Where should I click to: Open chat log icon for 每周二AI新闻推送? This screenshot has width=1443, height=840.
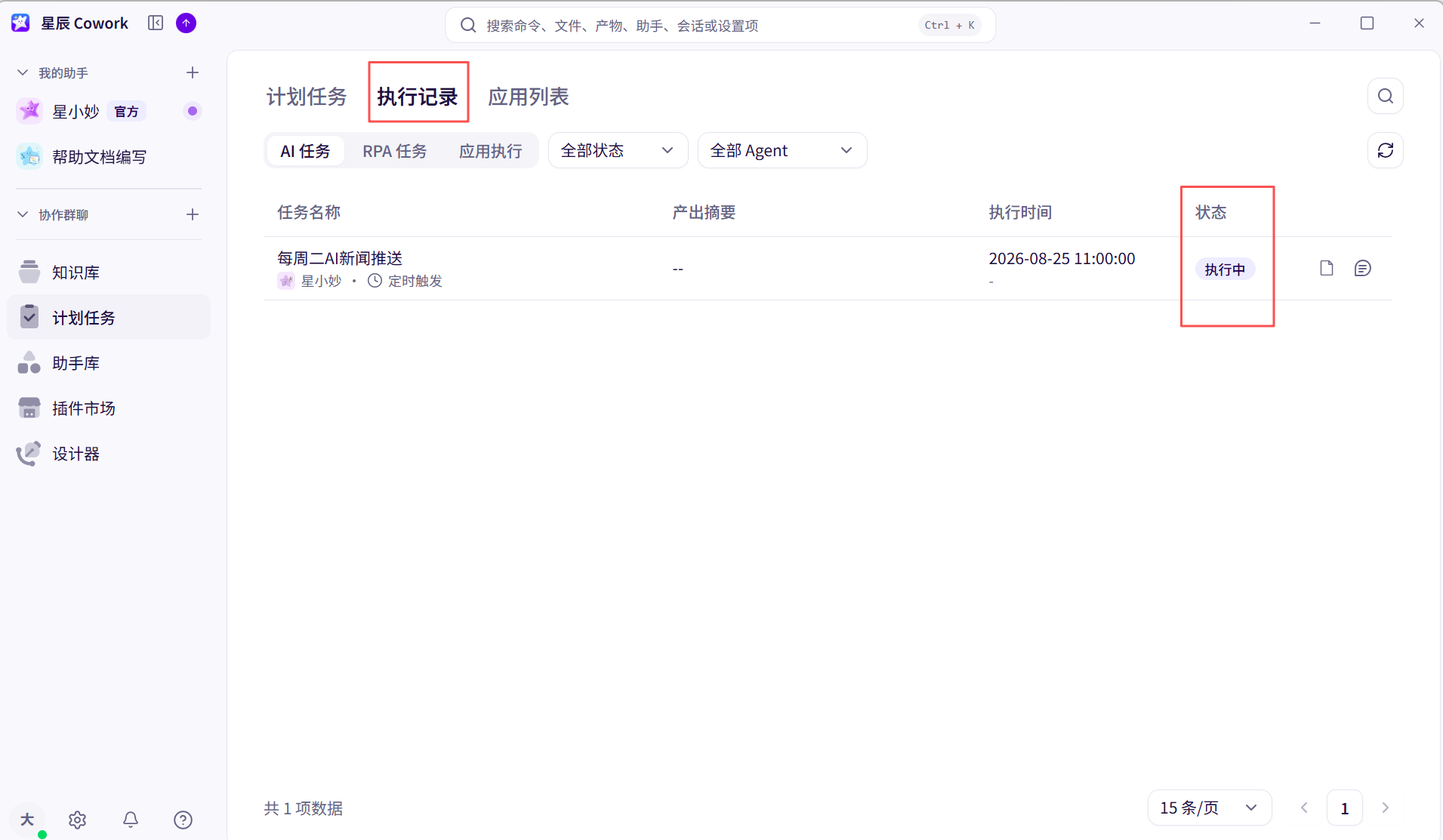1362,268
